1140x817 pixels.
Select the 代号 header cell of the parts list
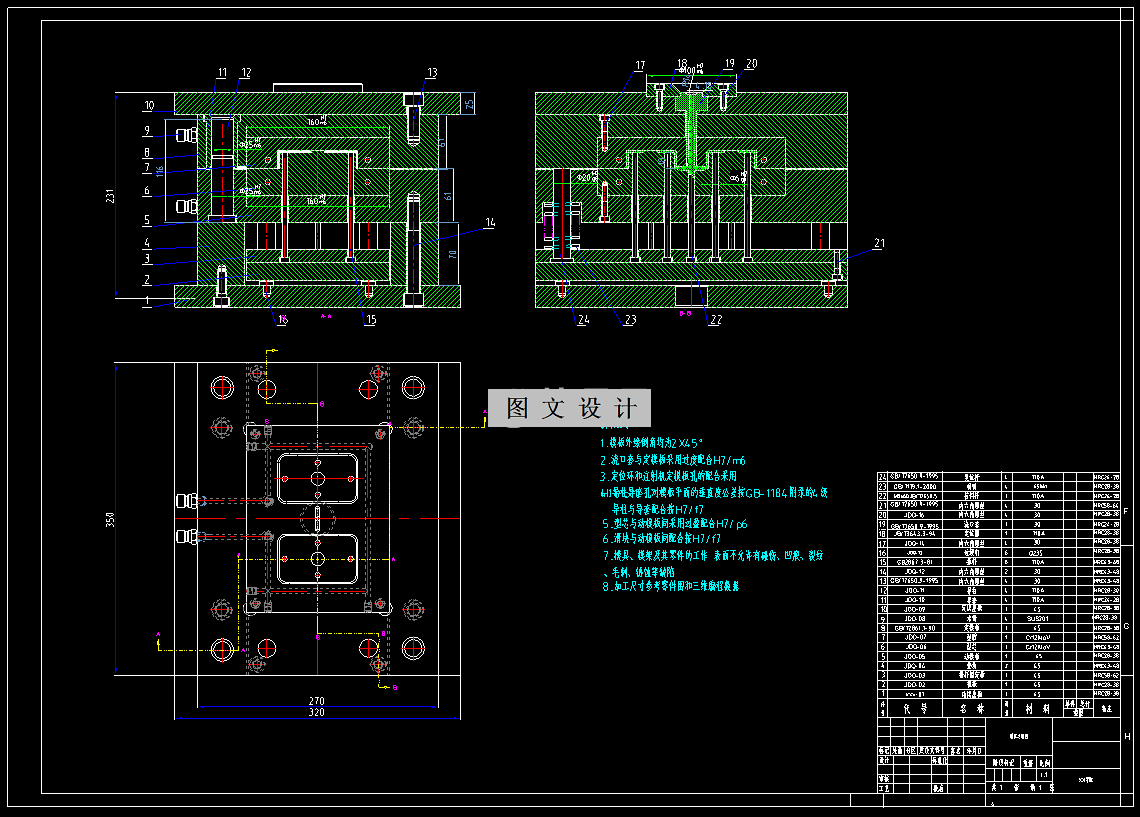point(915,709)
